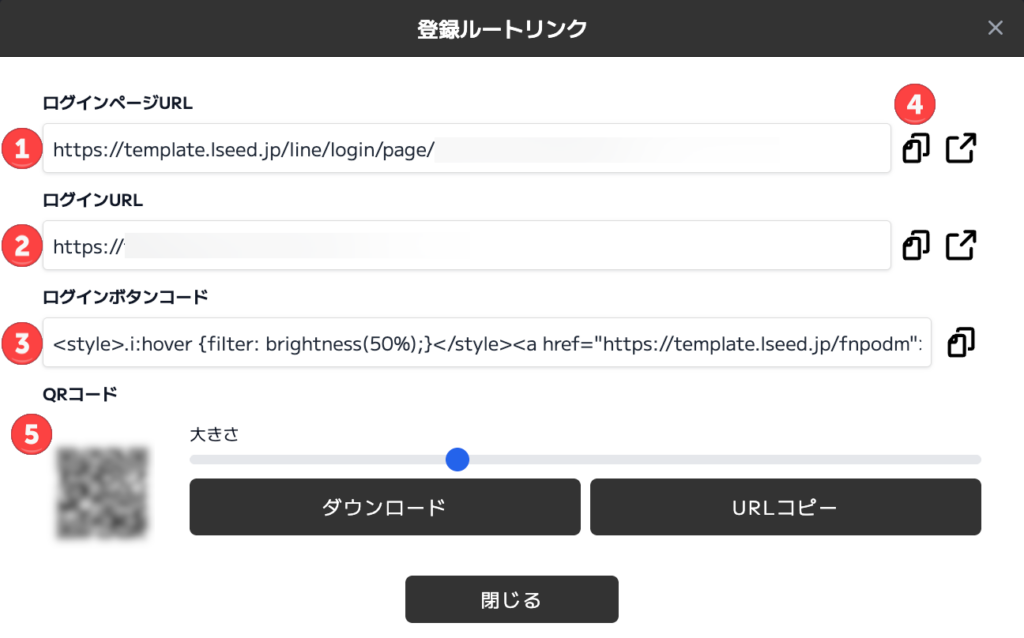Click the blue 大きさ slider handle
The height and width of the screenshot is (638, 1024).
457,459
